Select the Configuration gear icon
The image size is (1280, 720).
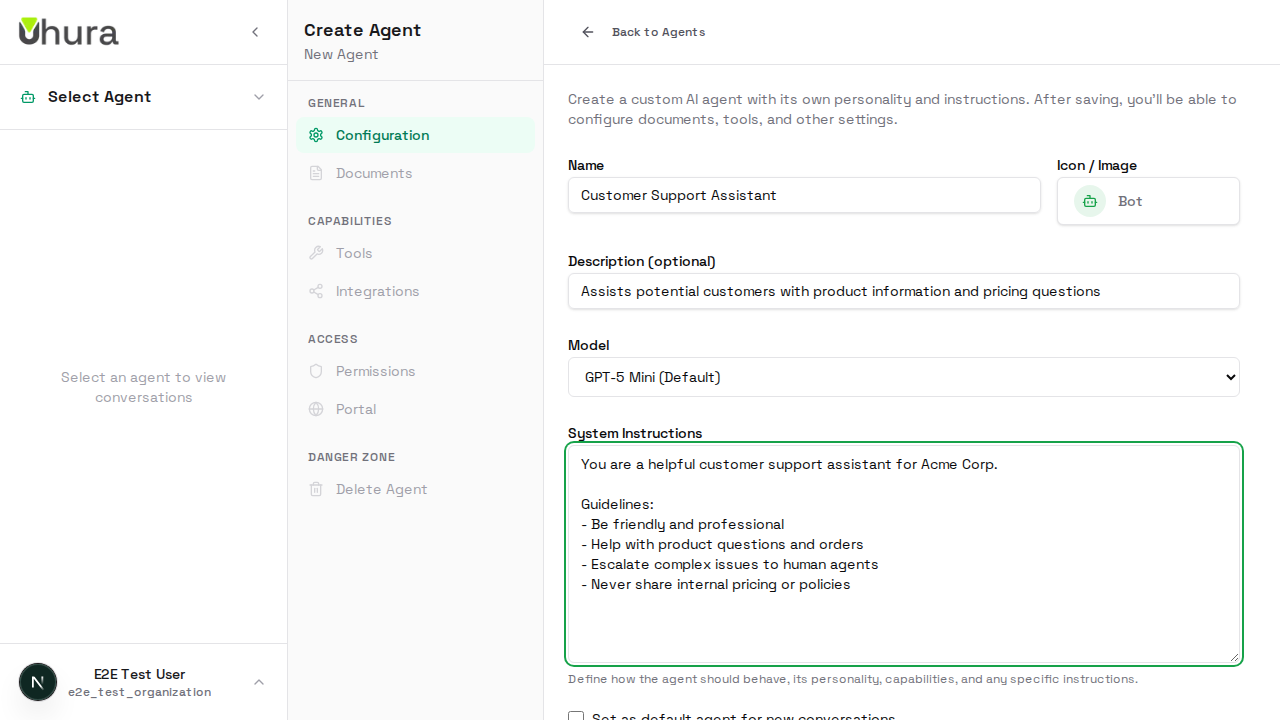click(316, 135)
